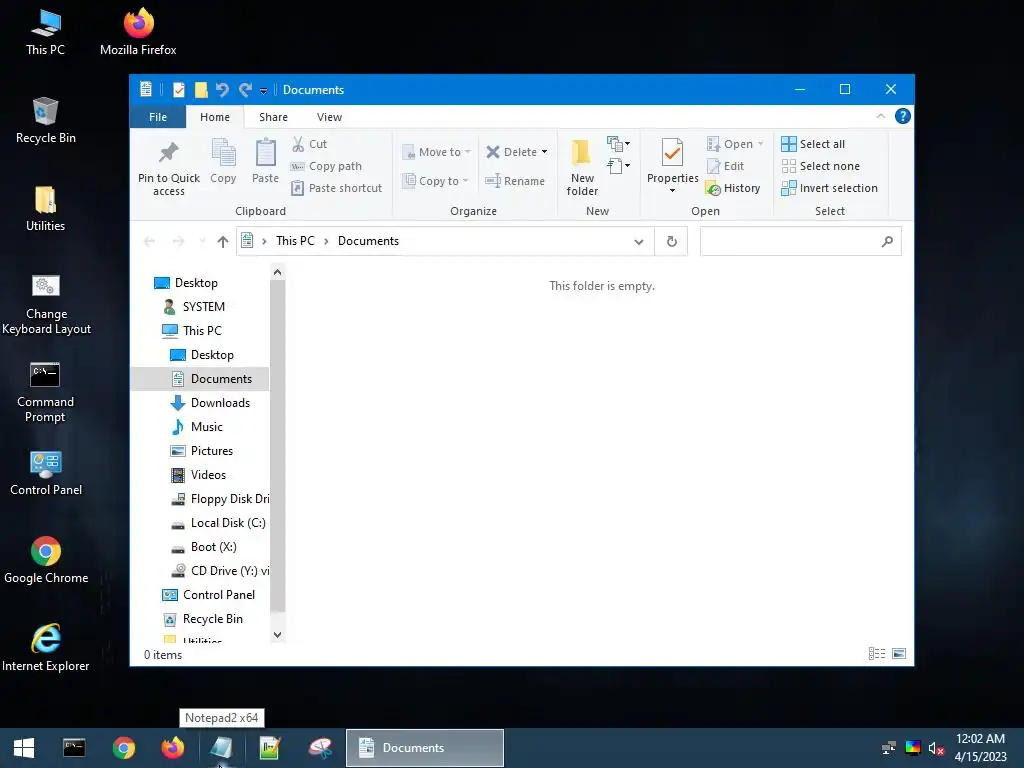Open the Windows Start menu
1024x768 pixels.
(x=24, y=748)
